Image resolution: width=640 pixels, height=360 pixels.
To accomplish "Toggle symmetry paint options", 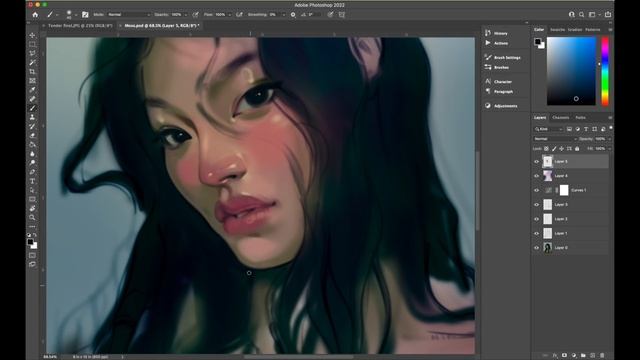I will [x=342, y=15].
